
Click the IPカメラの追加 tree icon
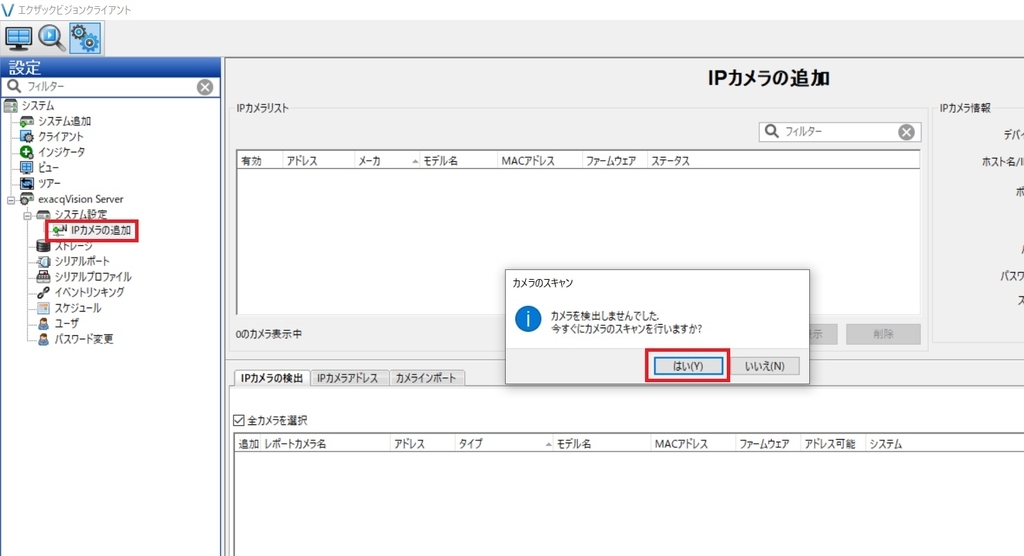59,230
